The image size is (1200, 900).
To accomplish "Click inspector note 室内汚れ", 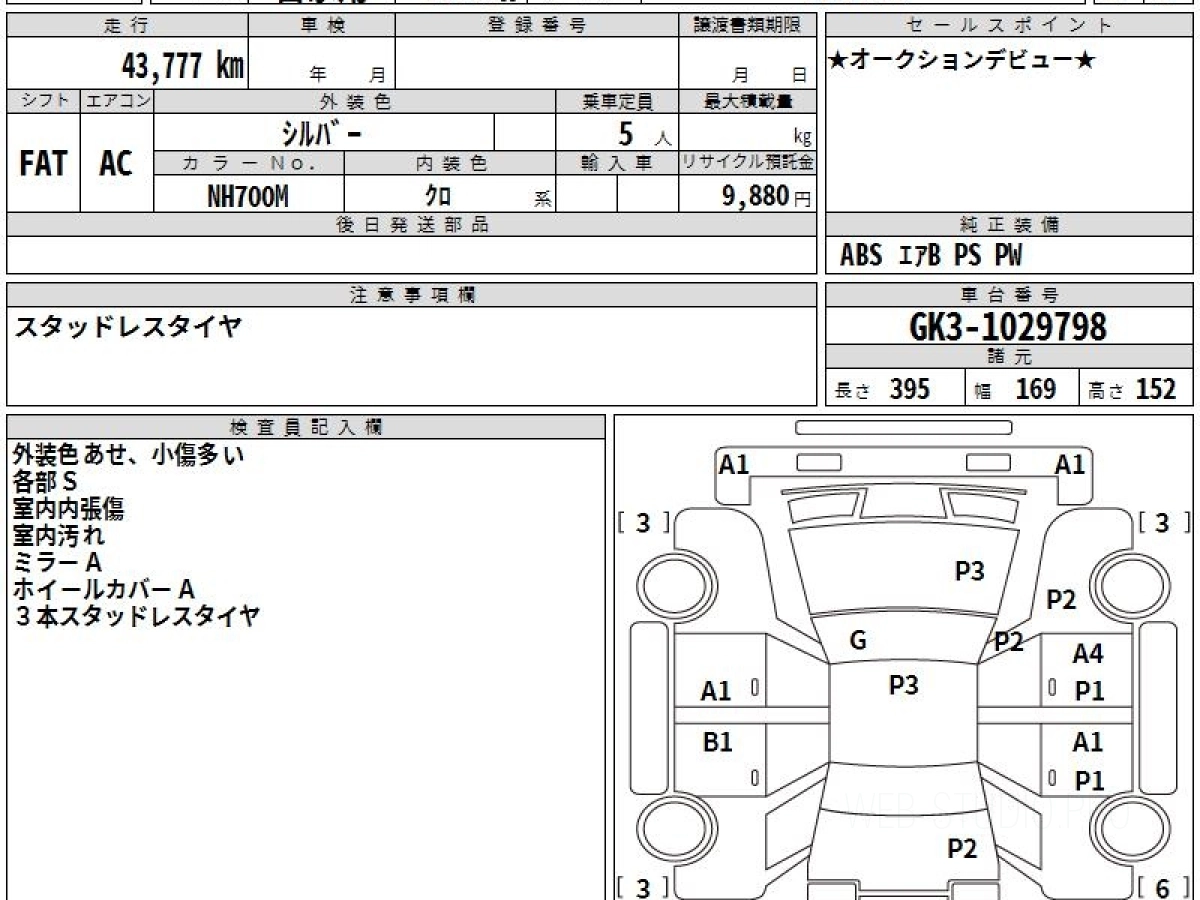I will (x=58, y=536).
